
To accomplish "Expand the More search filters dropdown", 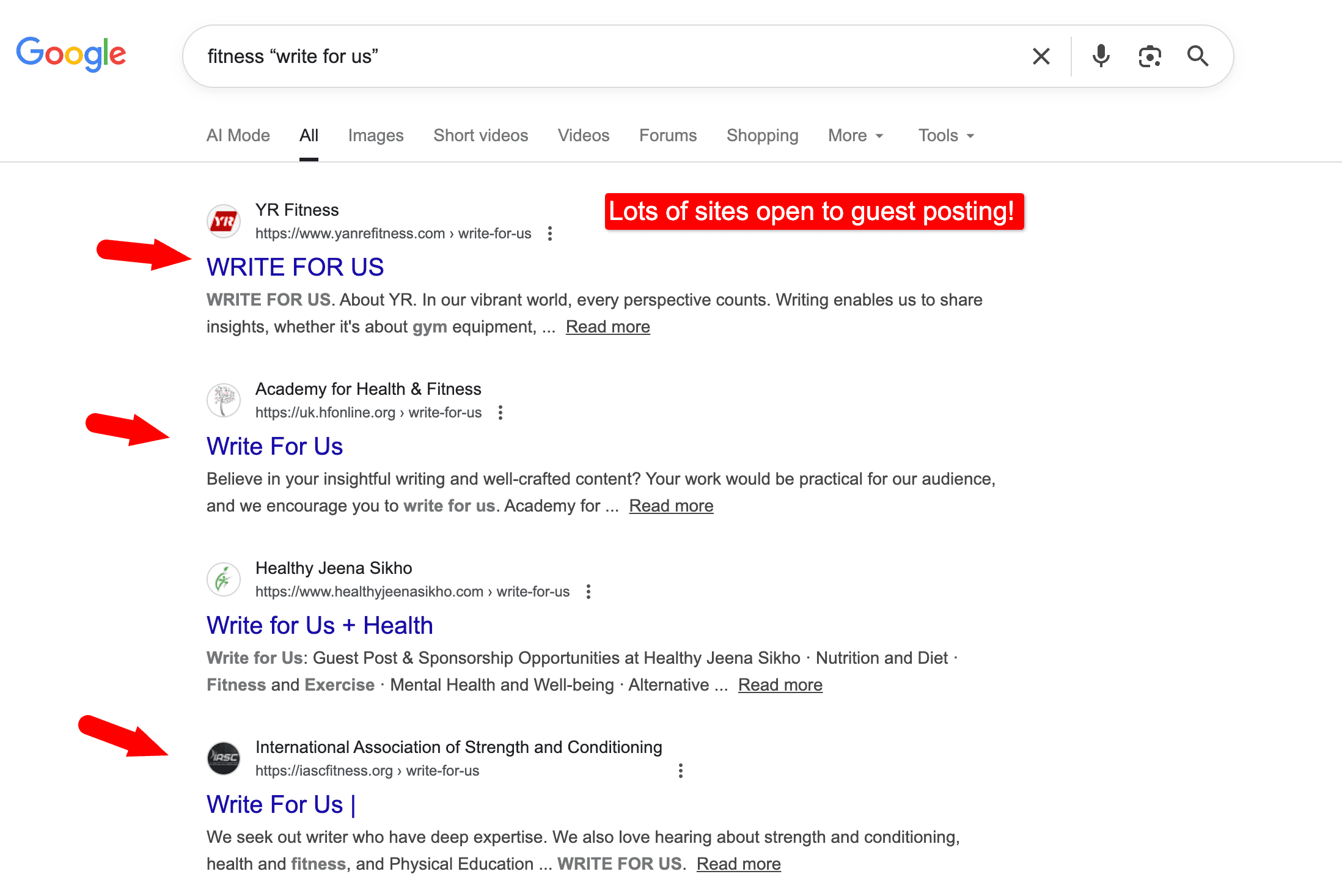I will [x=856, y=135].
